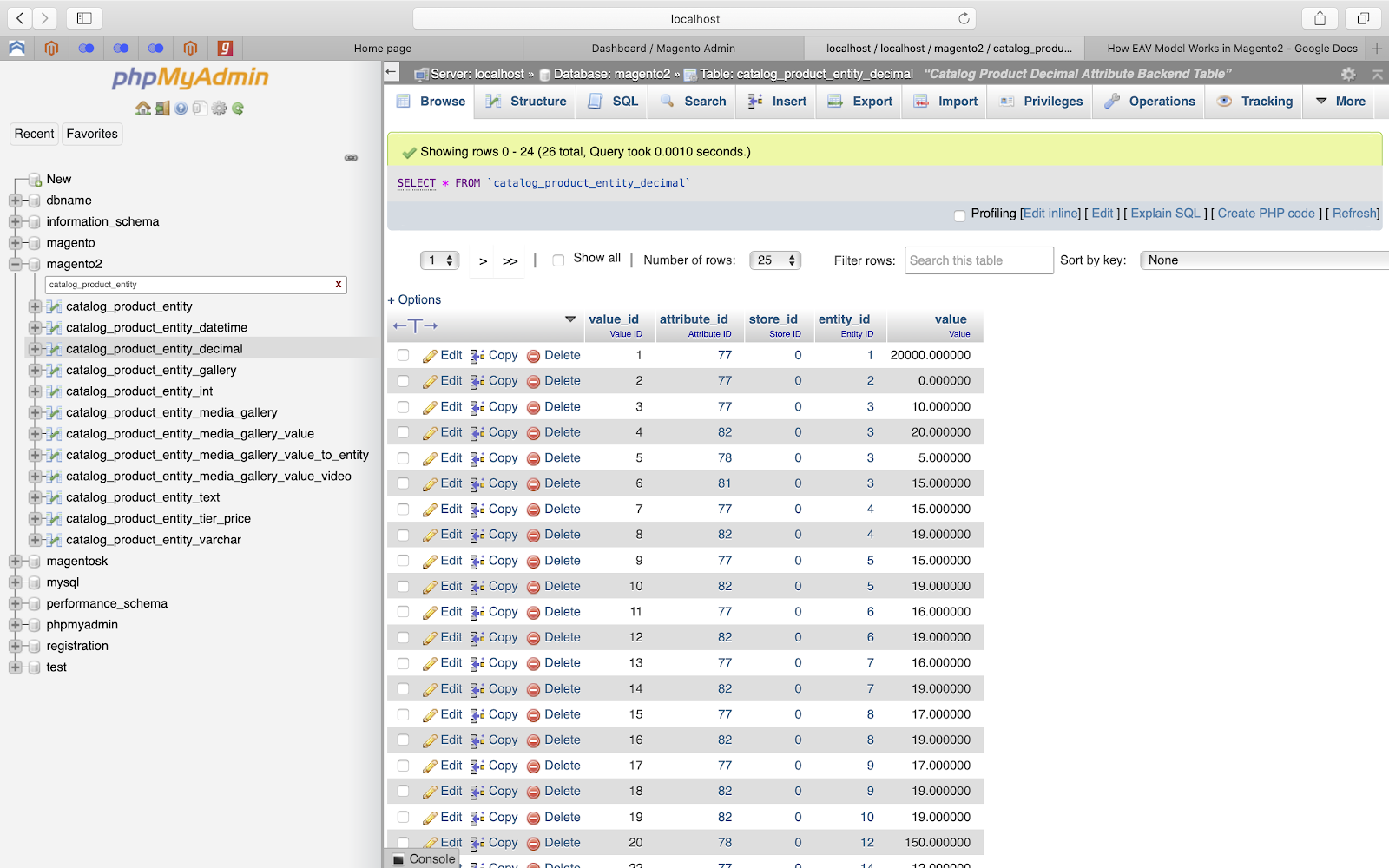Jump to last page with >> button
1389x868 pixels.
pyautogui.click(x=510, y=261)
